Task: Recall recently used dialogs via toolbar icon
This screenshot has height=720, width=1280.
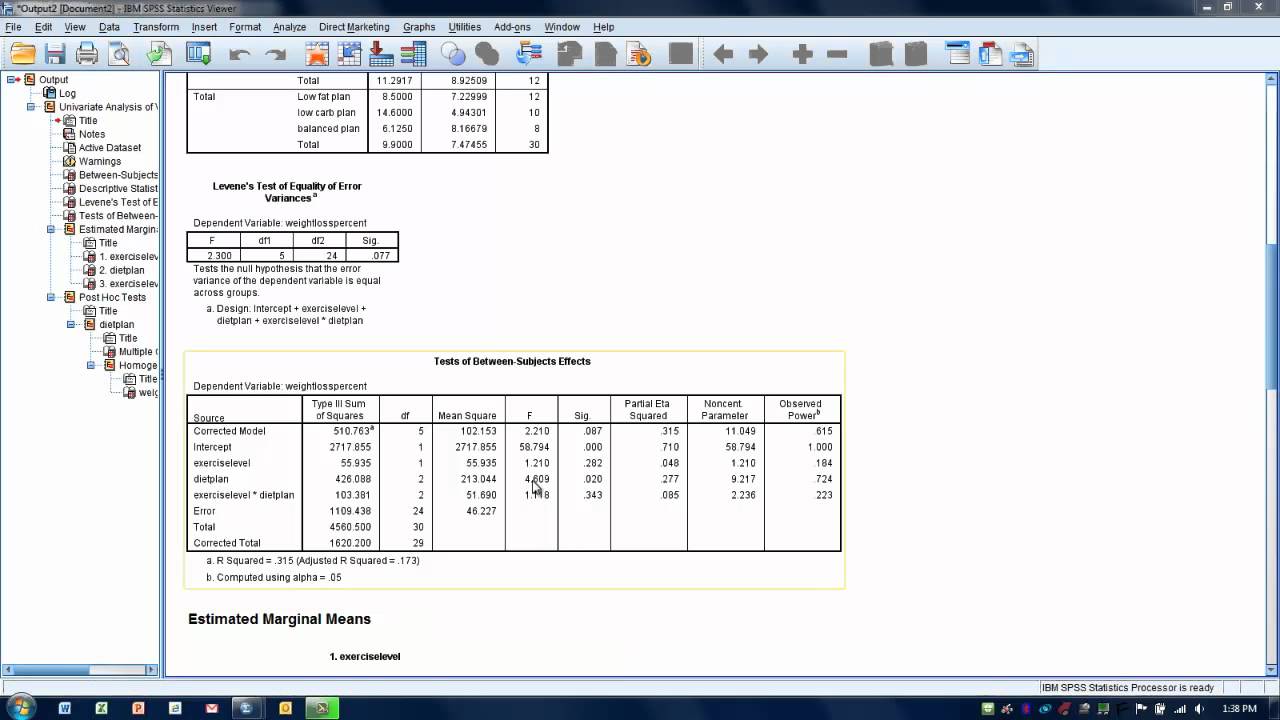Action: point(199,54)
